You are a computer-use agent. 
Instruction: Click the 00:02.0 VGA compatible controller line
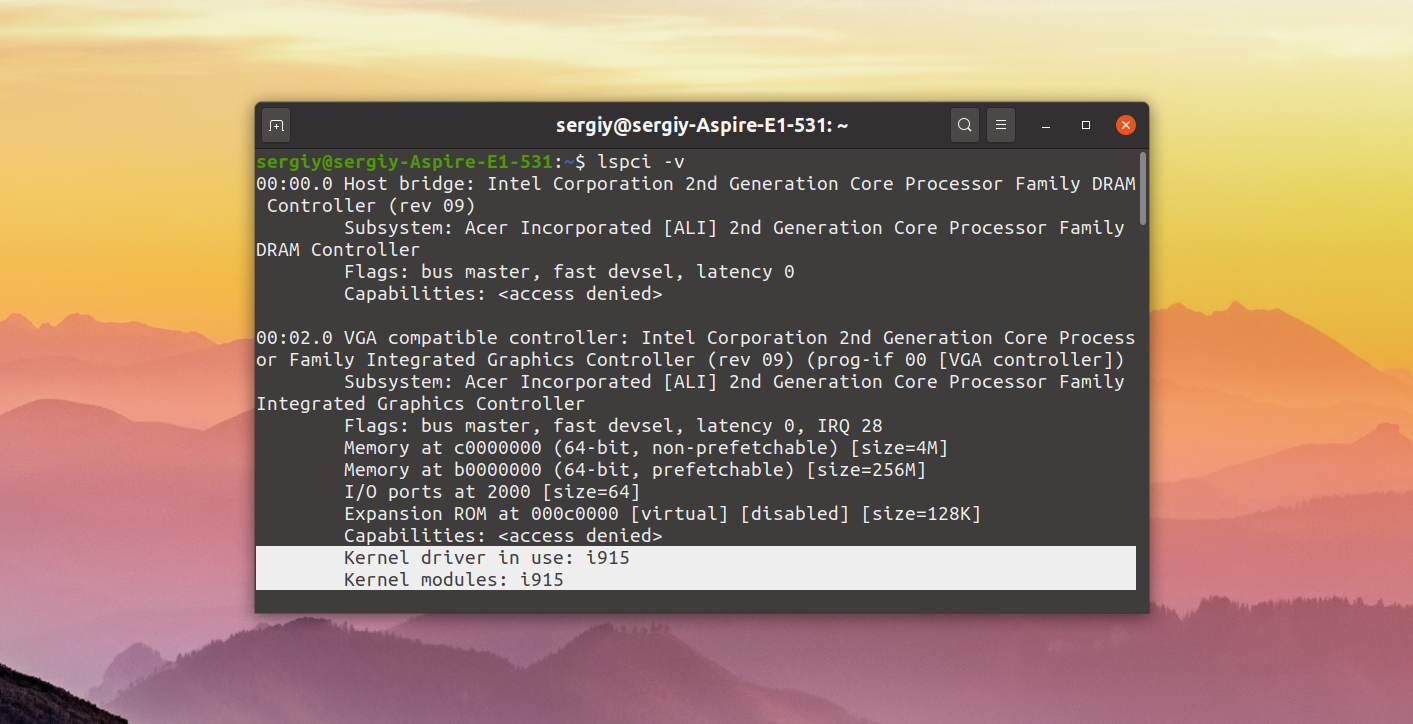point(696,338)
